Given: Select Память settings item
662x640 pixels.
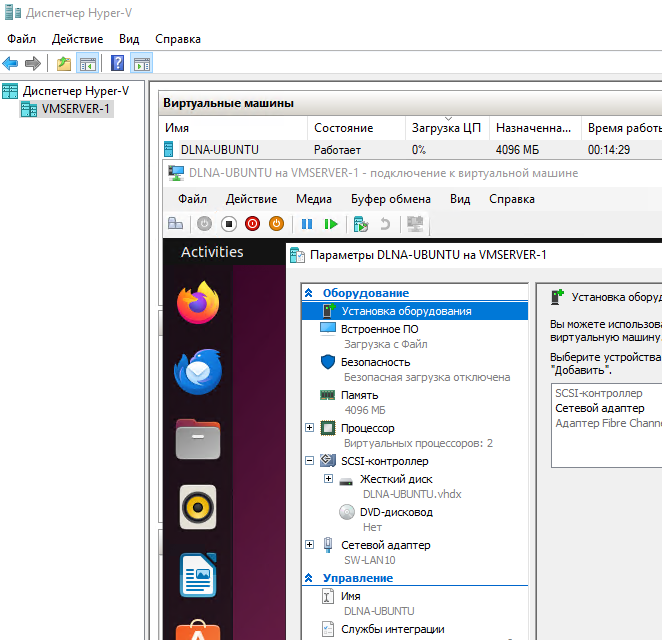Looking at the screenshot, I should (x=359, y=395).
